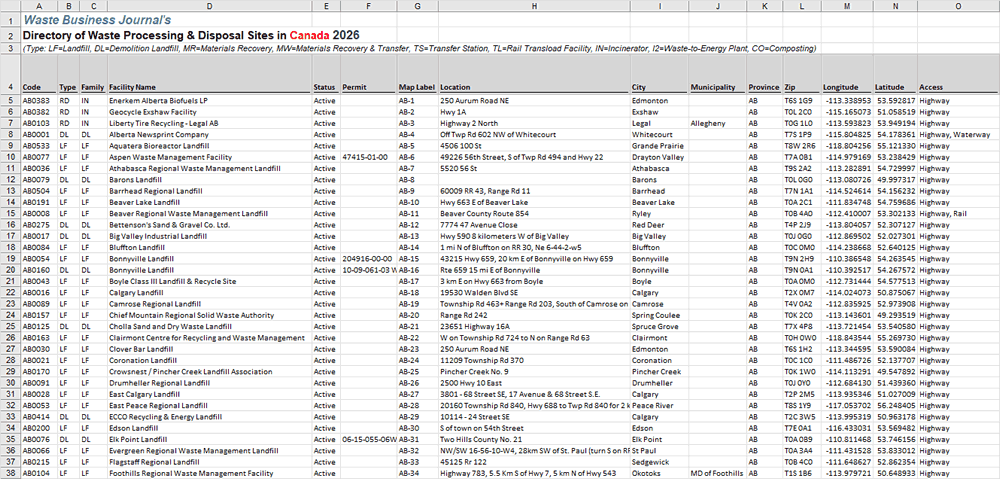Click city cell 'St Paul'
1000x479 pixels.
point(659,450)
